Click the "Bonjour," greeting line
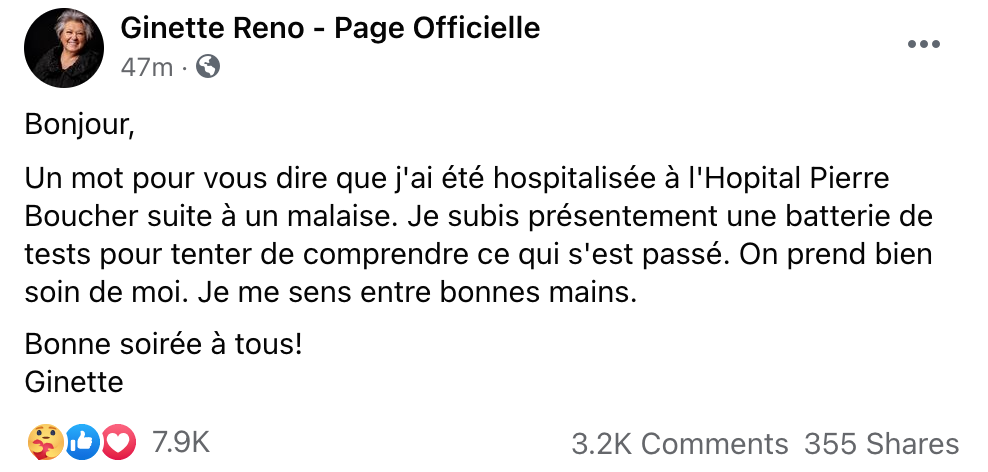The height and width of the screenshot is (472, 988). [x=78, y=126]
